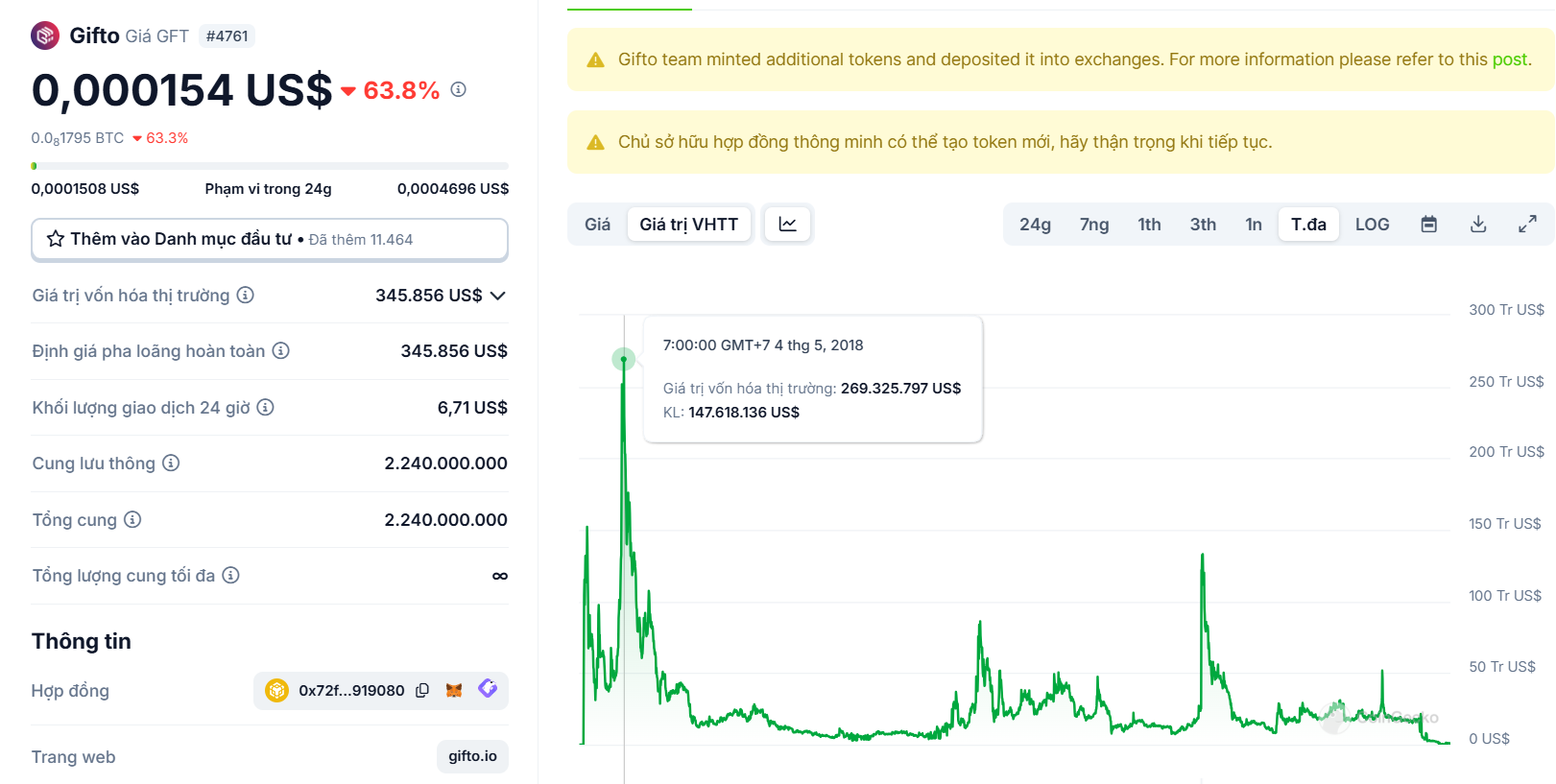Click info icon next to Tổng cung

pos(132,519)
